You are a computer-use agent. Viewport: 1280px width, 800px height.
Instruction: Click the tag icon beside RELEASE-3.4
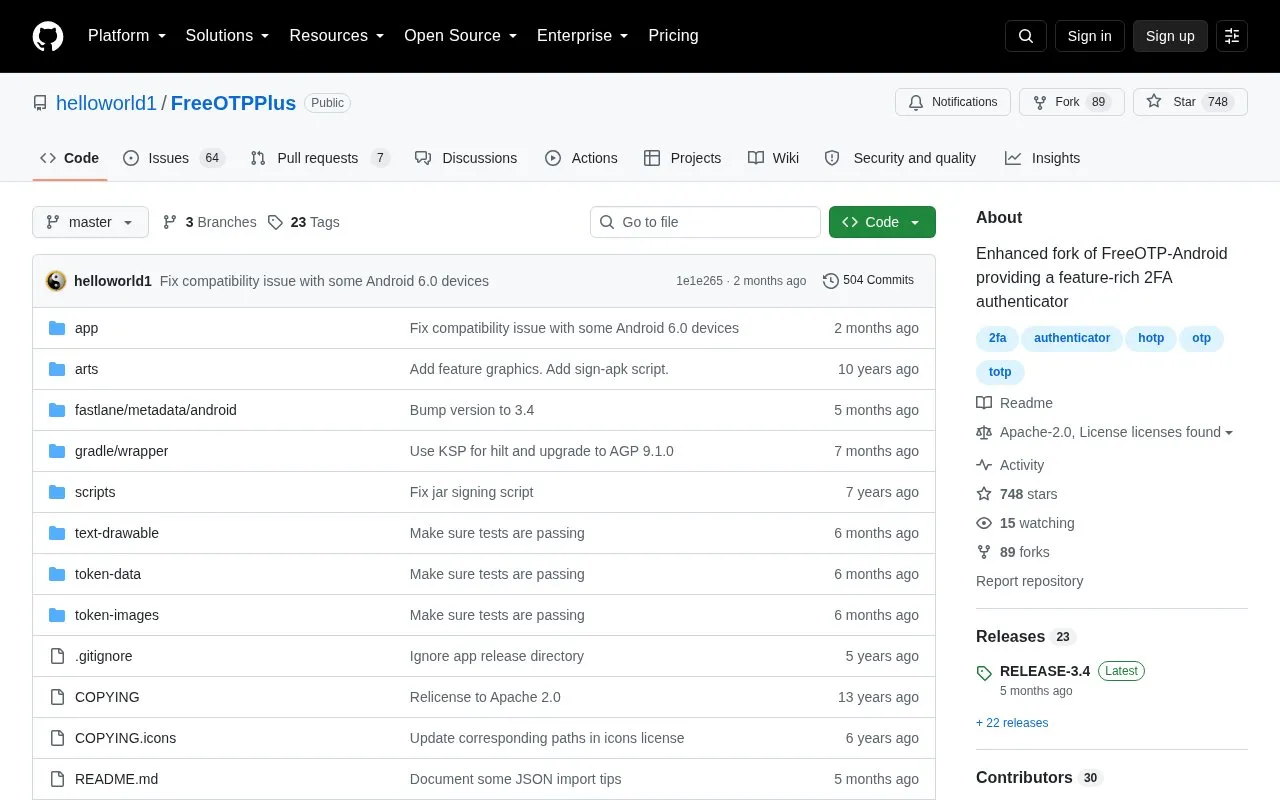[984, 673]
